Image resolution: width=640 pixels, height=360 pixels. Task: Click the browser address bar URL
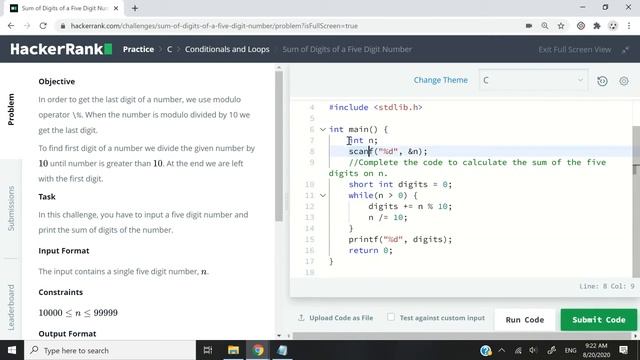(214, 26)
